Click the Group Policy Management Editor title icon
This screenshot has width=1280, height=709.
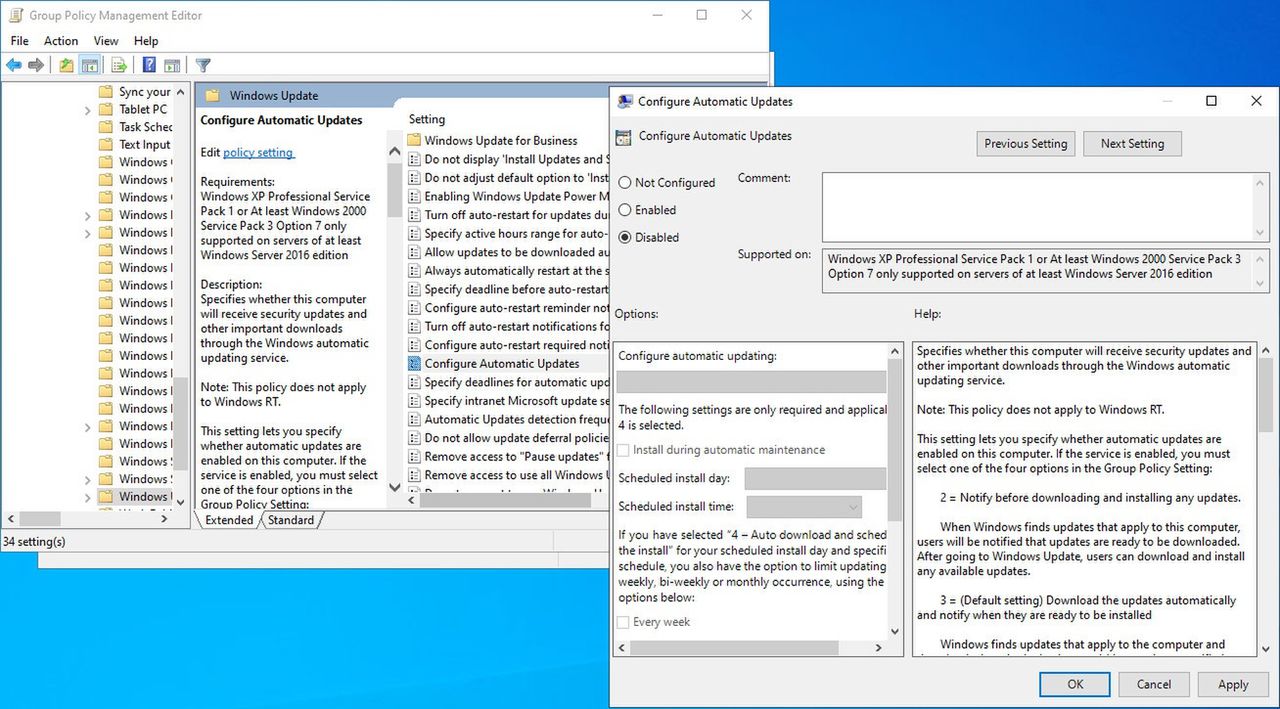click(x=15, y=15)
